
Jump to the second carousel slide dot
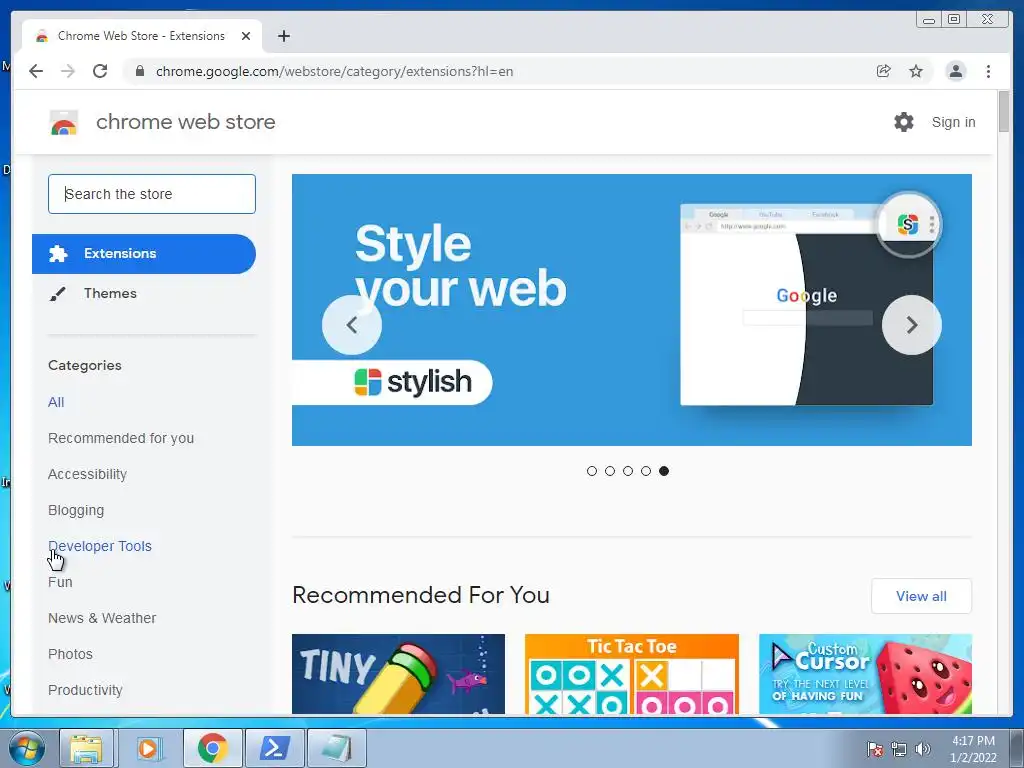pyautogui.click(x=610, y=471)
